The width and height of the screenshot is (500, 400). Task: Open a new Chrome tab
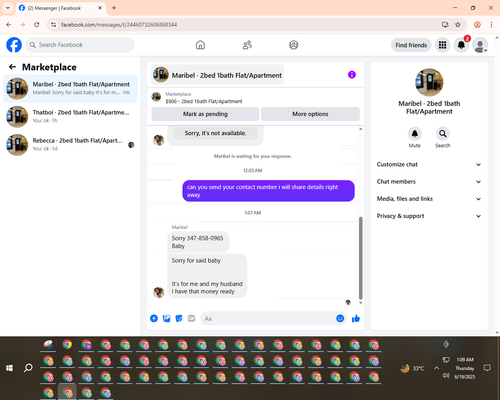114,8
